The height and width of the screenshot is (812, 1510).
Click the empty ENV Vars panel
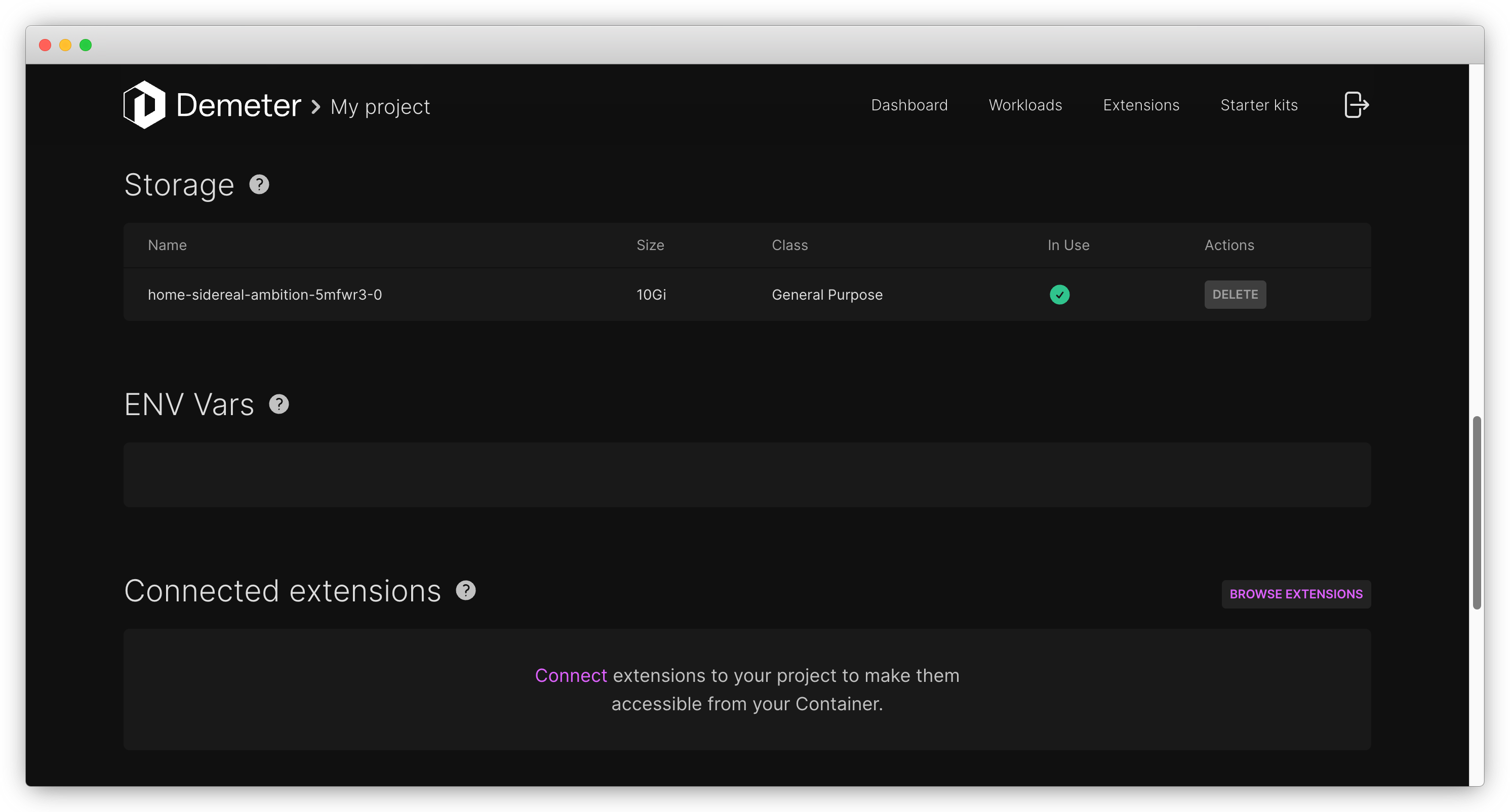pyautogui.click(x=747, y=474)
